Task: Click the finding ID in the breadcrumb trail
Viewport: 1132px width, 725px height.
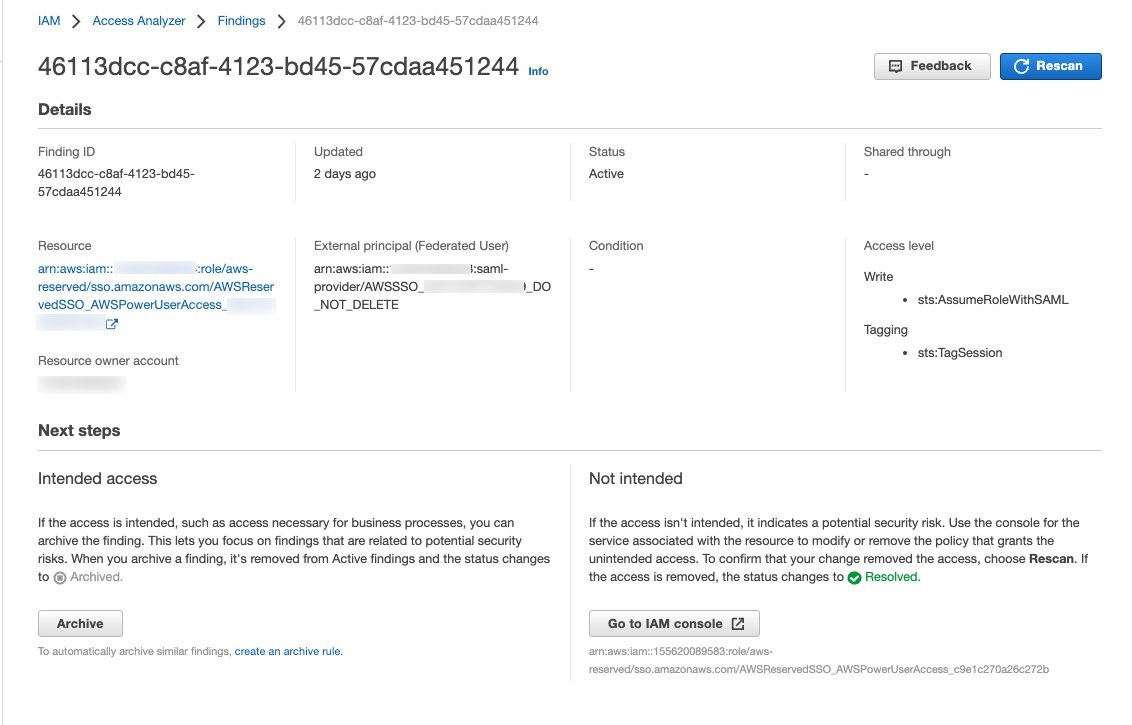Action: pos(418,21)
